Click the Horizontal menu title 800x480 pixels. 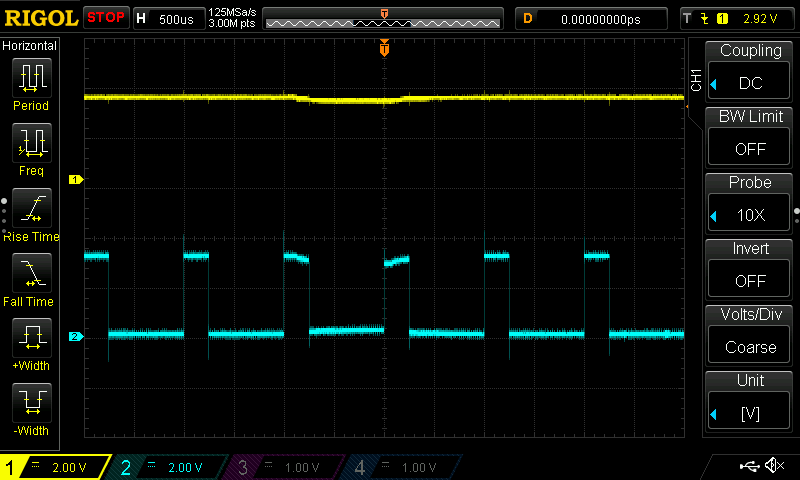pos(29,46)
